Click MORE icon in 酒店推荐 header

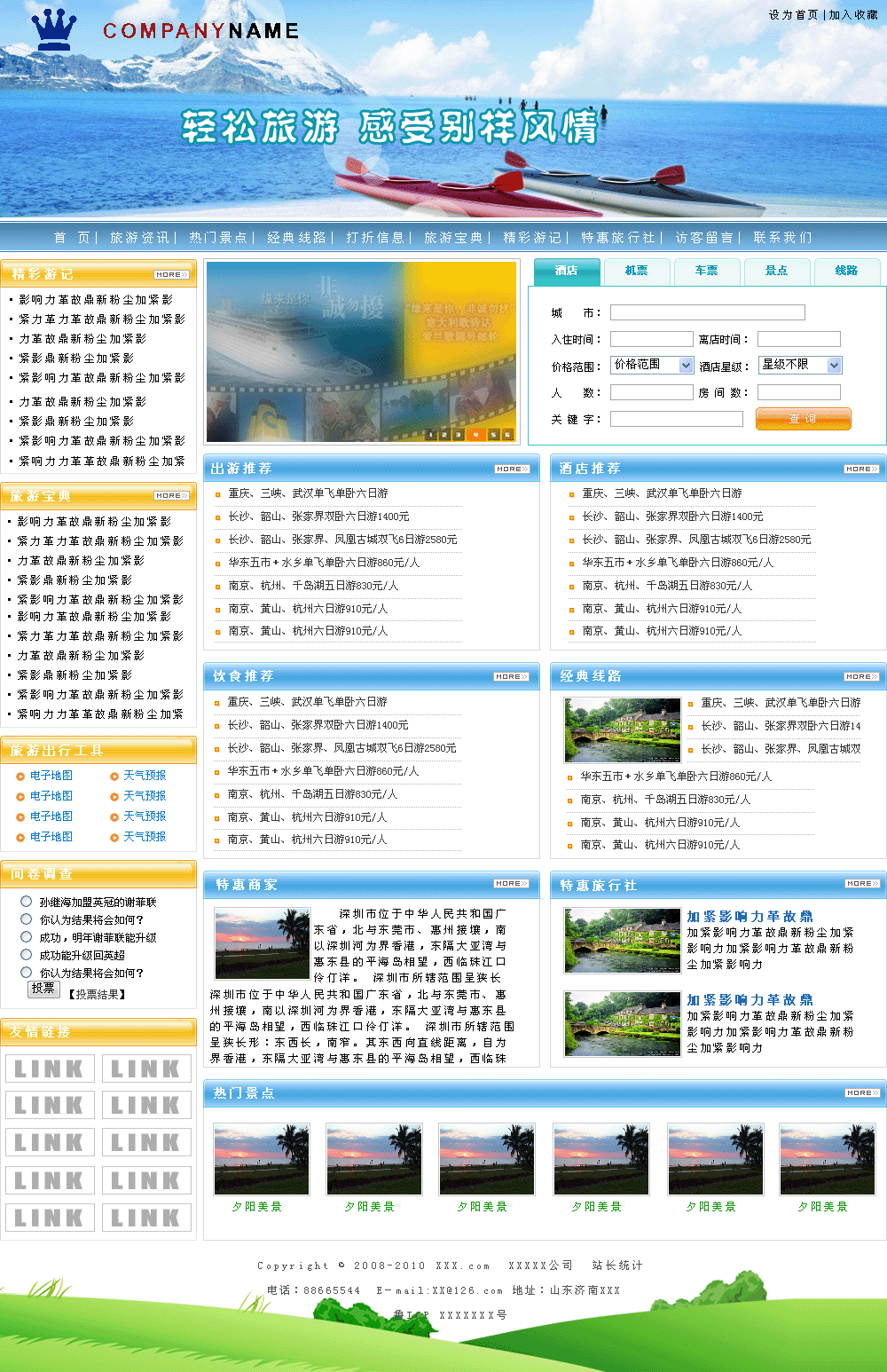pos(861,469)
